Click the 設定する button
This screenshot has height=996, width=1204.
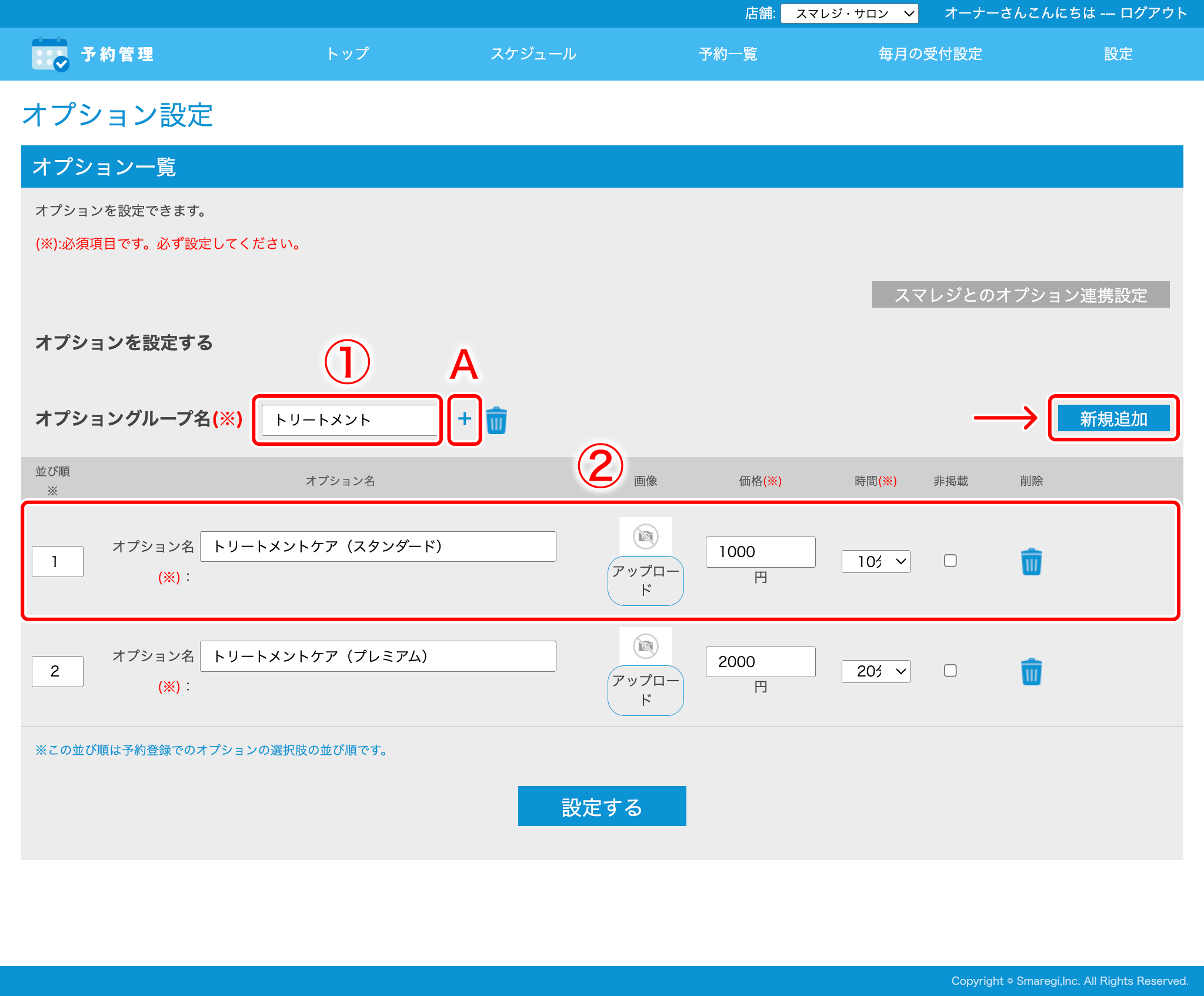click(x=602, y=806)
